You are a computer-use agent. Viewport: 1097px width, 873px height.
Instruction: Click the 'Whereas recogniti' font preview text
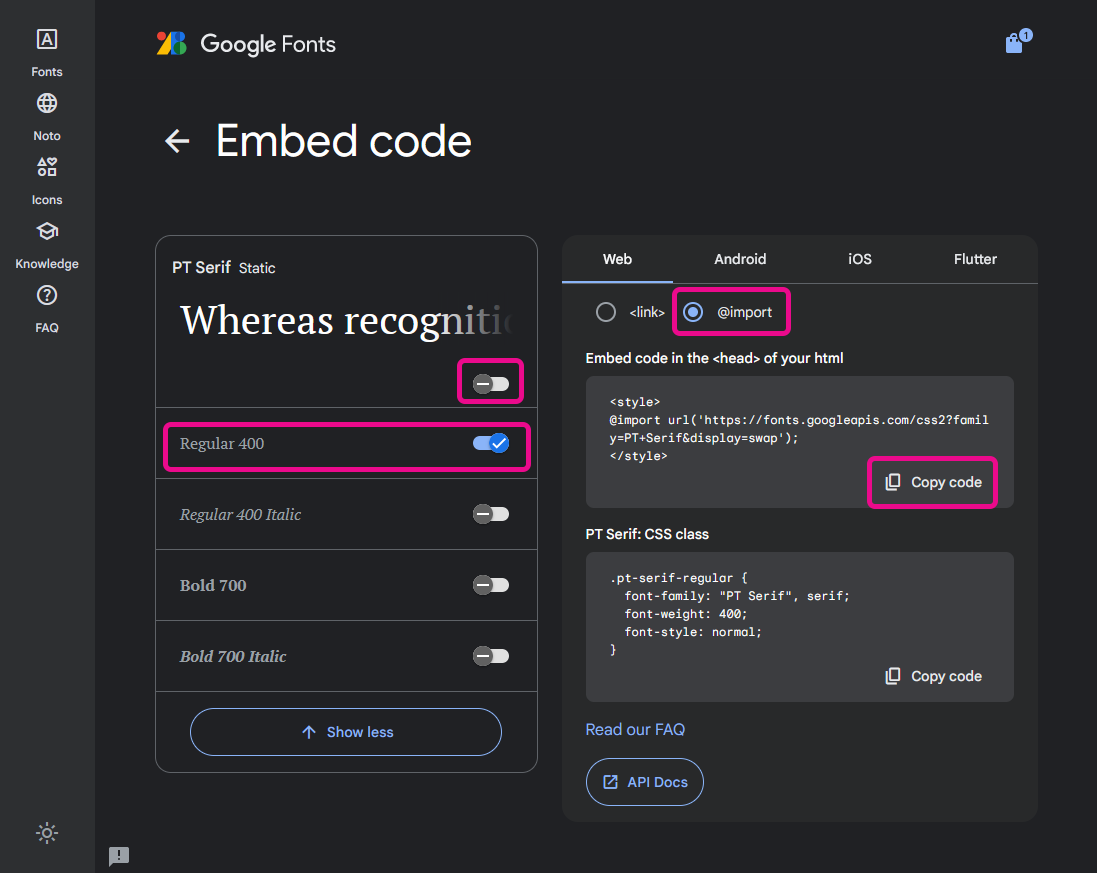pos(346,321)
